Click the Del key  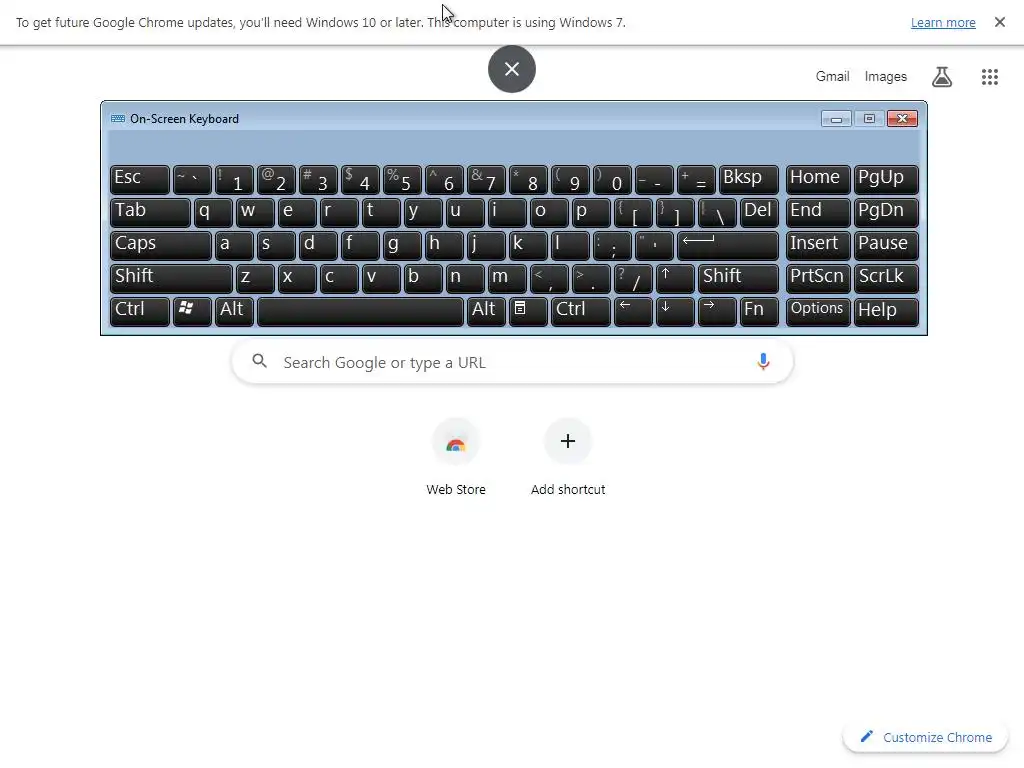(759, 212)
